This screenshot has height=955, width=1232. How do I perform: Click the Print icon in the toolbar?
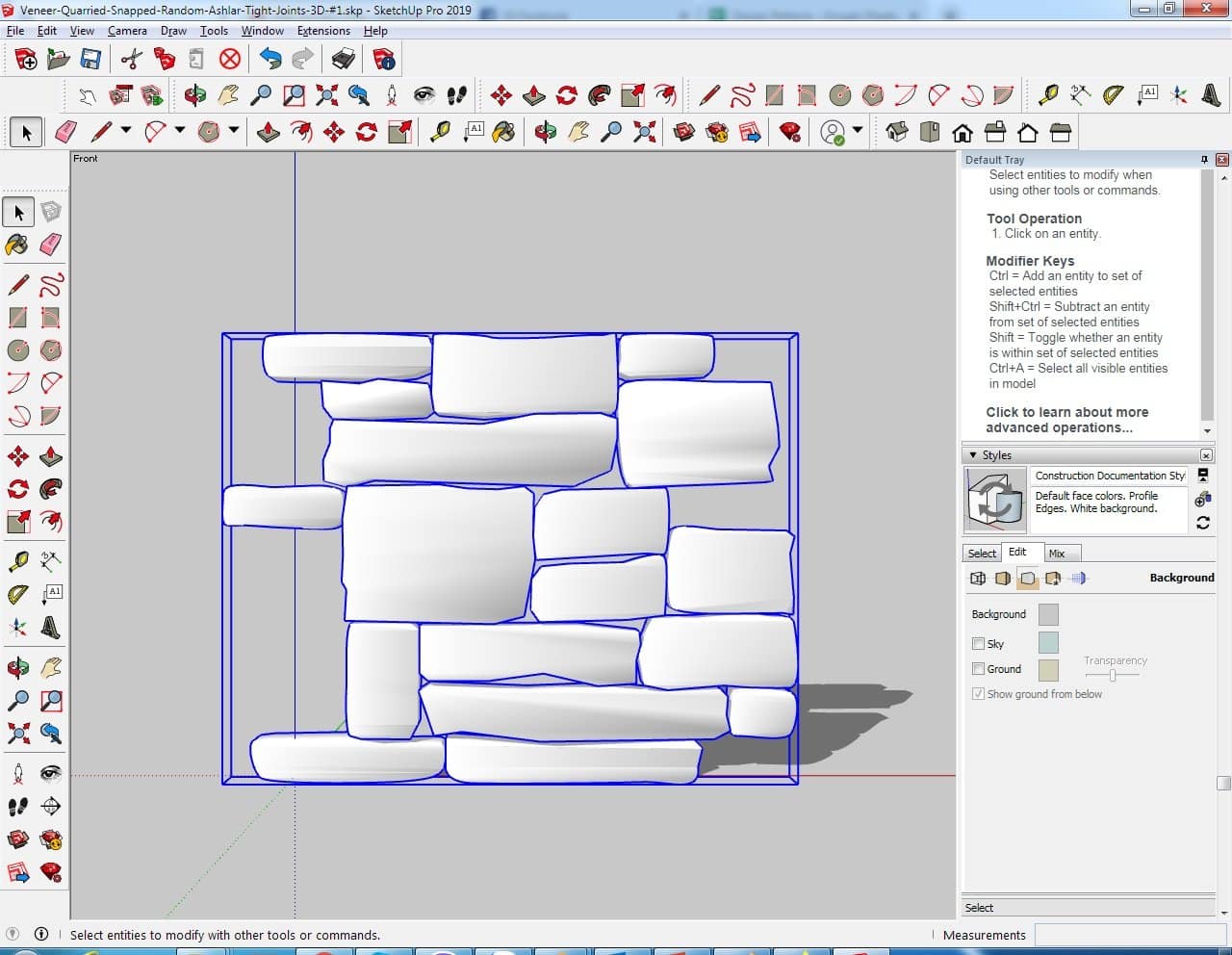[344, 60]
